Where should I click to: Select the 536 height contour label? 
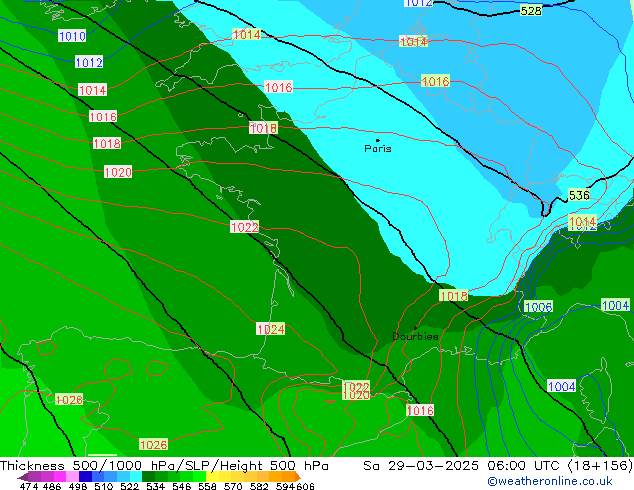[579, 195]
